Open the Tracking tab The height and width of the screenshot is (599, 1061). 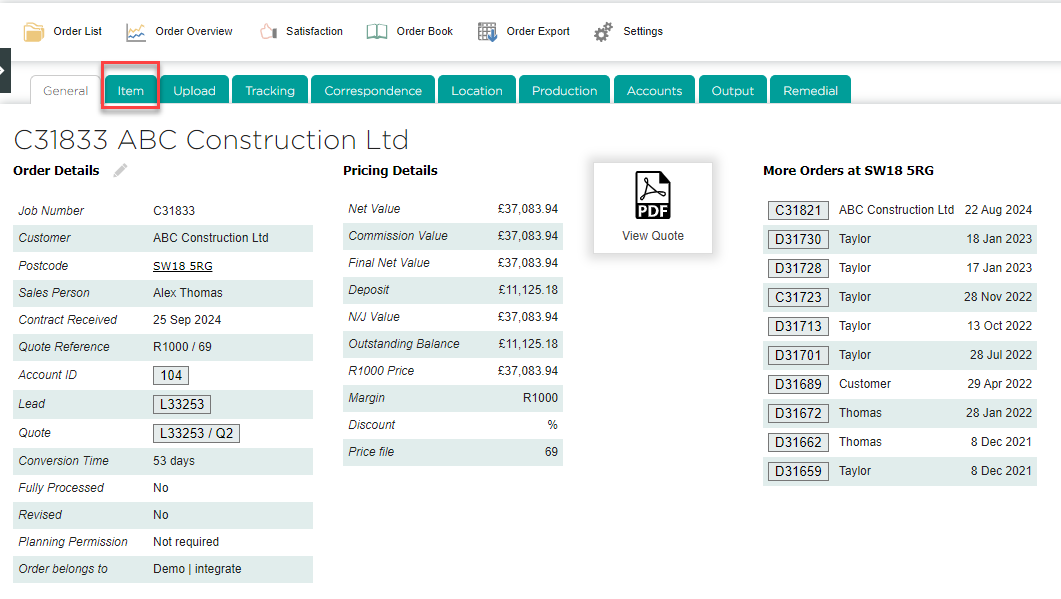point(270,90)
